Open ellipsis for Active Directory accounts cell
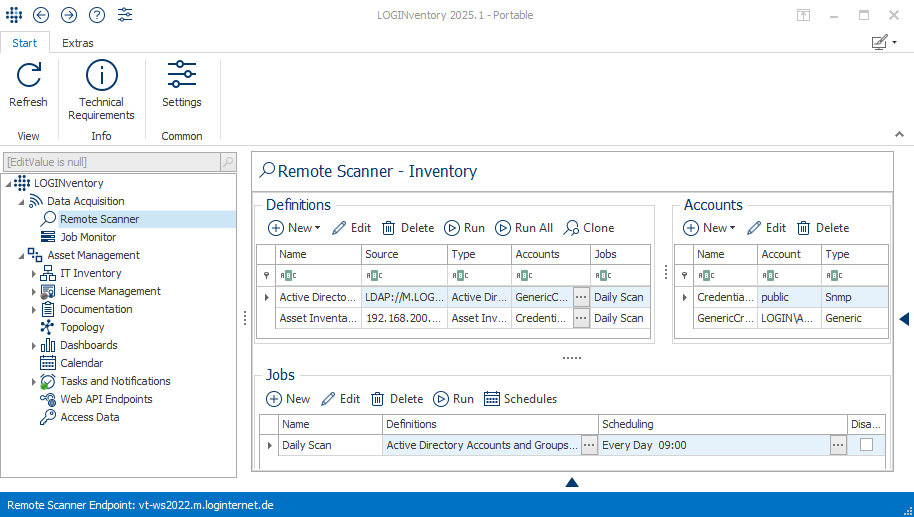Screen dimensions: 914x517 581,297
